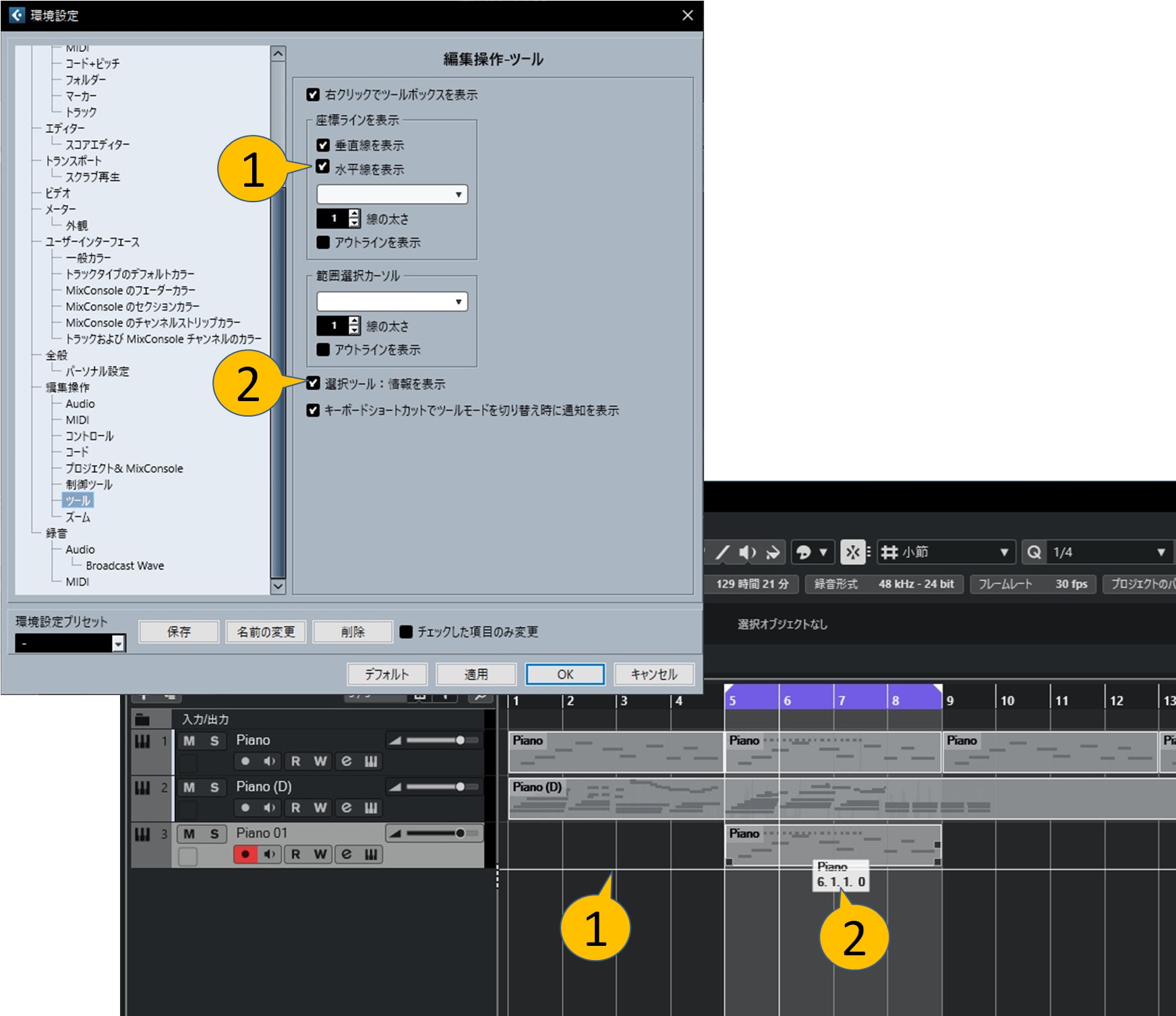This screenshot has height=1016, width=1176.
Task: Select the Line draw tool
Action: pyautogui.click(x=722, y=553)
